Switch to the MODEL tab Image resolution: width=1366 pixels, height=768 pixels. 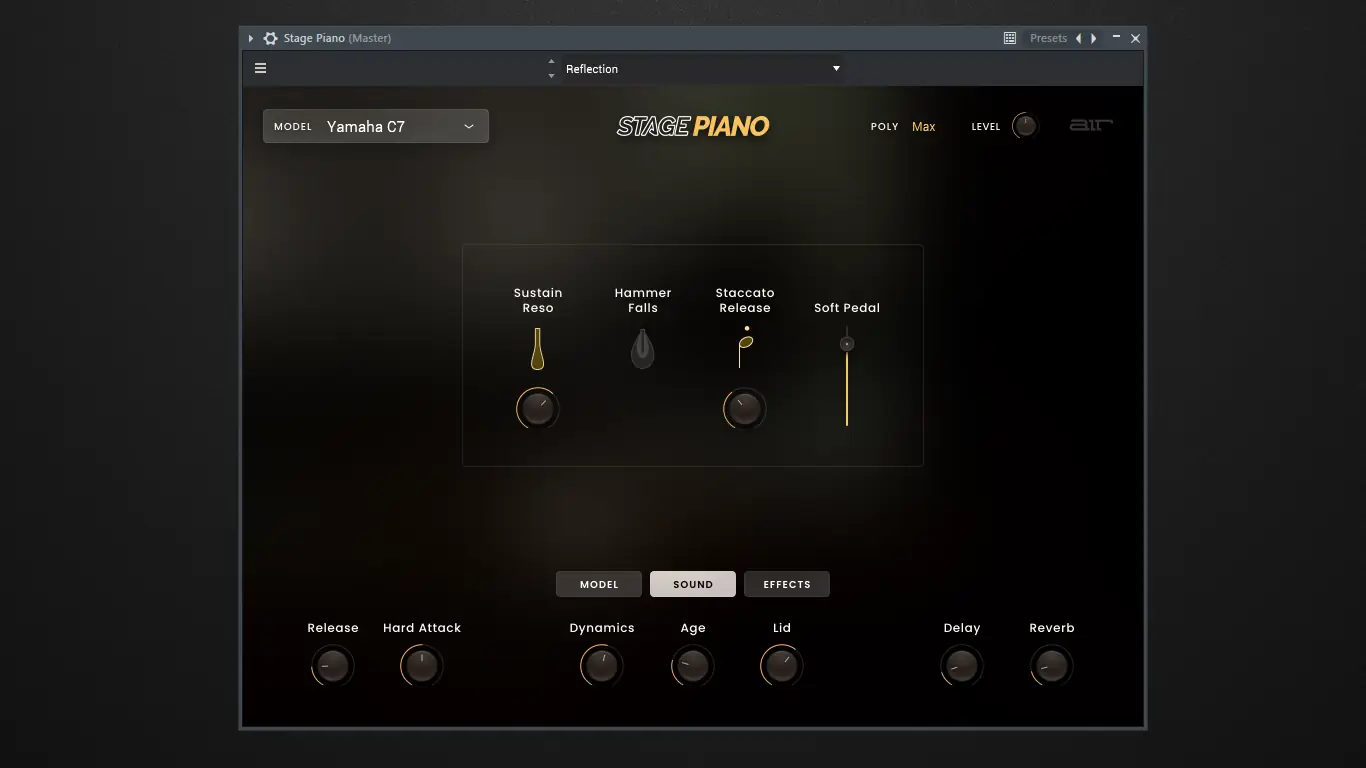coord(599,584)
